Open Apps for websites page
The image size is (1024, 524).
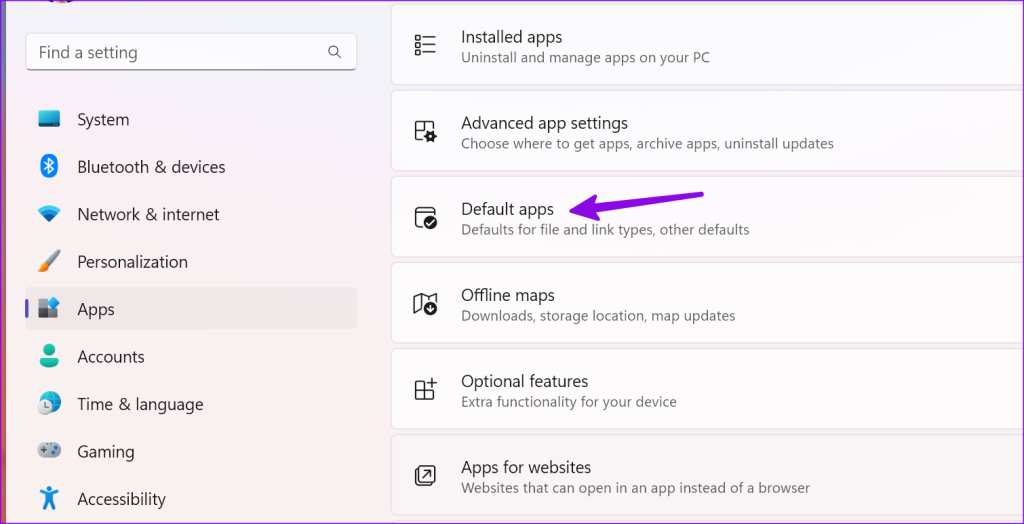point(707,476)
